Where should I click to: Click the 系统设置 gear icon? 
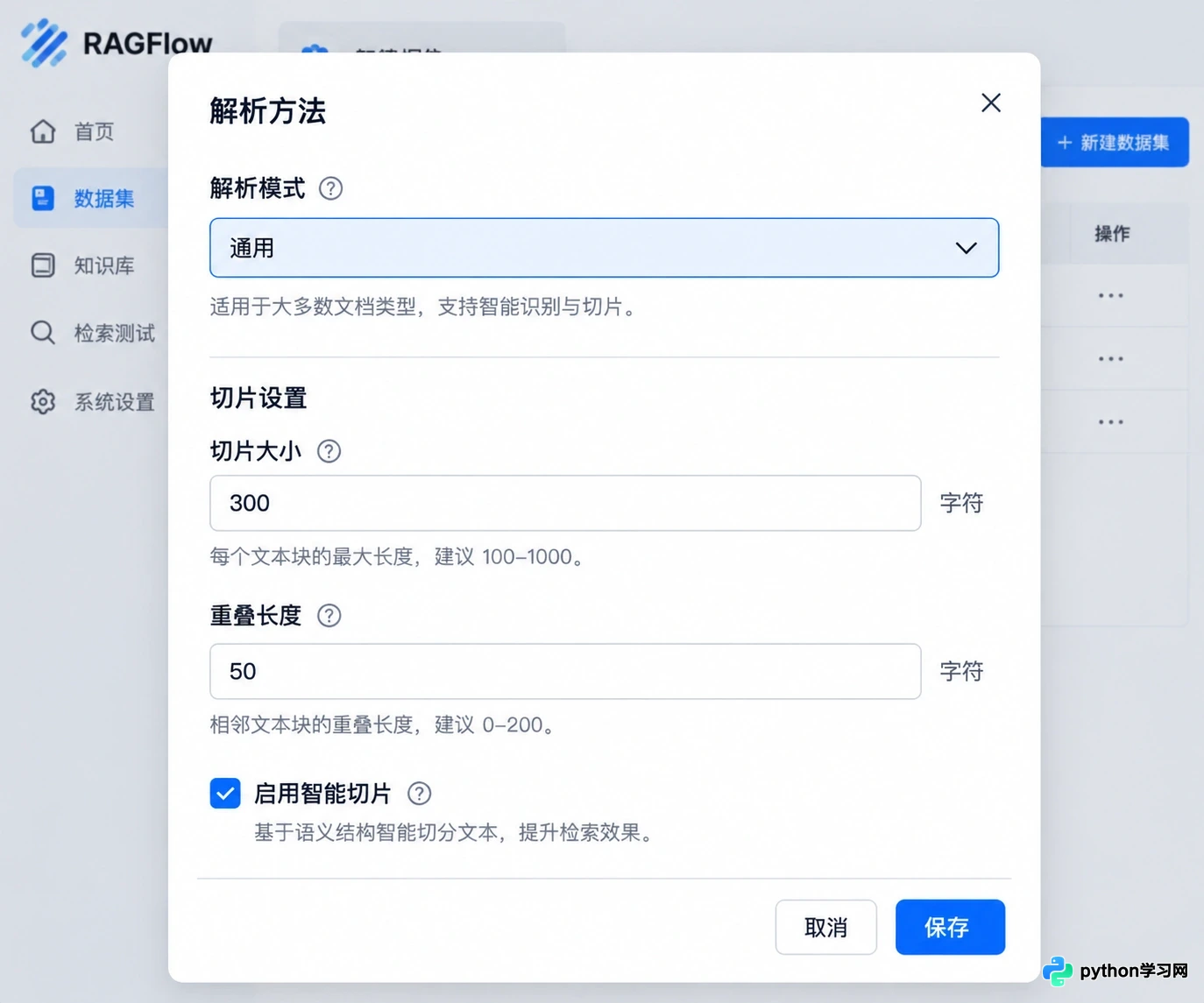coord(43,401)
